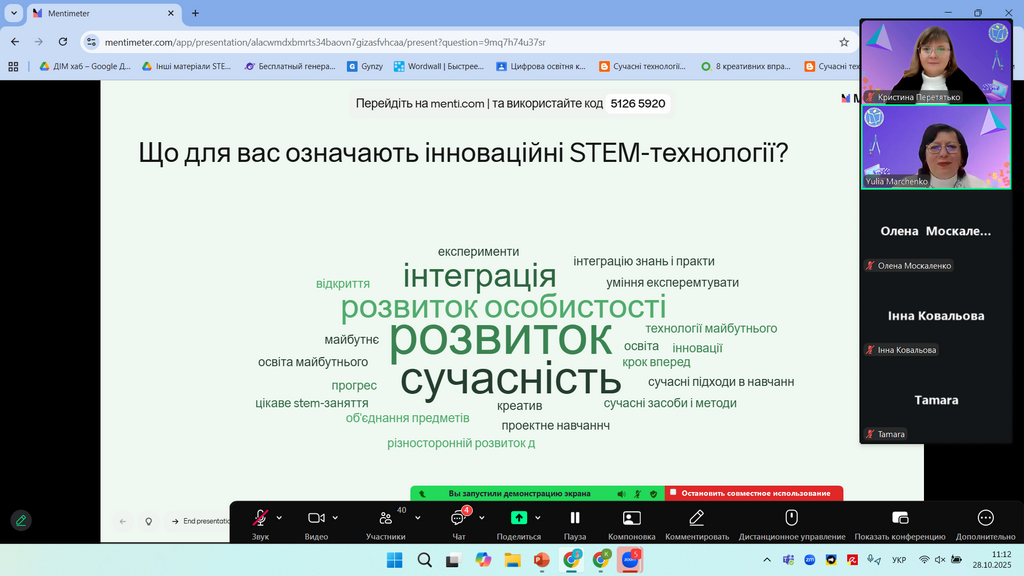Open Компоновка layout options
This screenshot has width=1024, height=576.
(x=631, y=518)
